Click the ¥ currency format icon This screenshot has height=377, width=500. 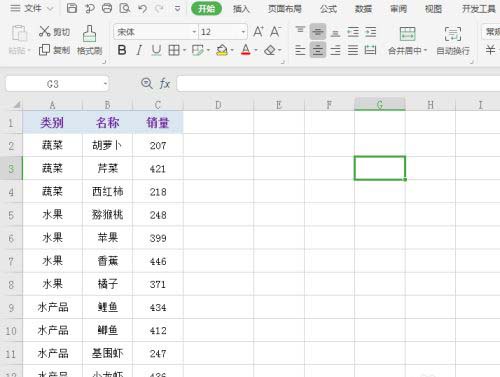(x=490, y=50)
